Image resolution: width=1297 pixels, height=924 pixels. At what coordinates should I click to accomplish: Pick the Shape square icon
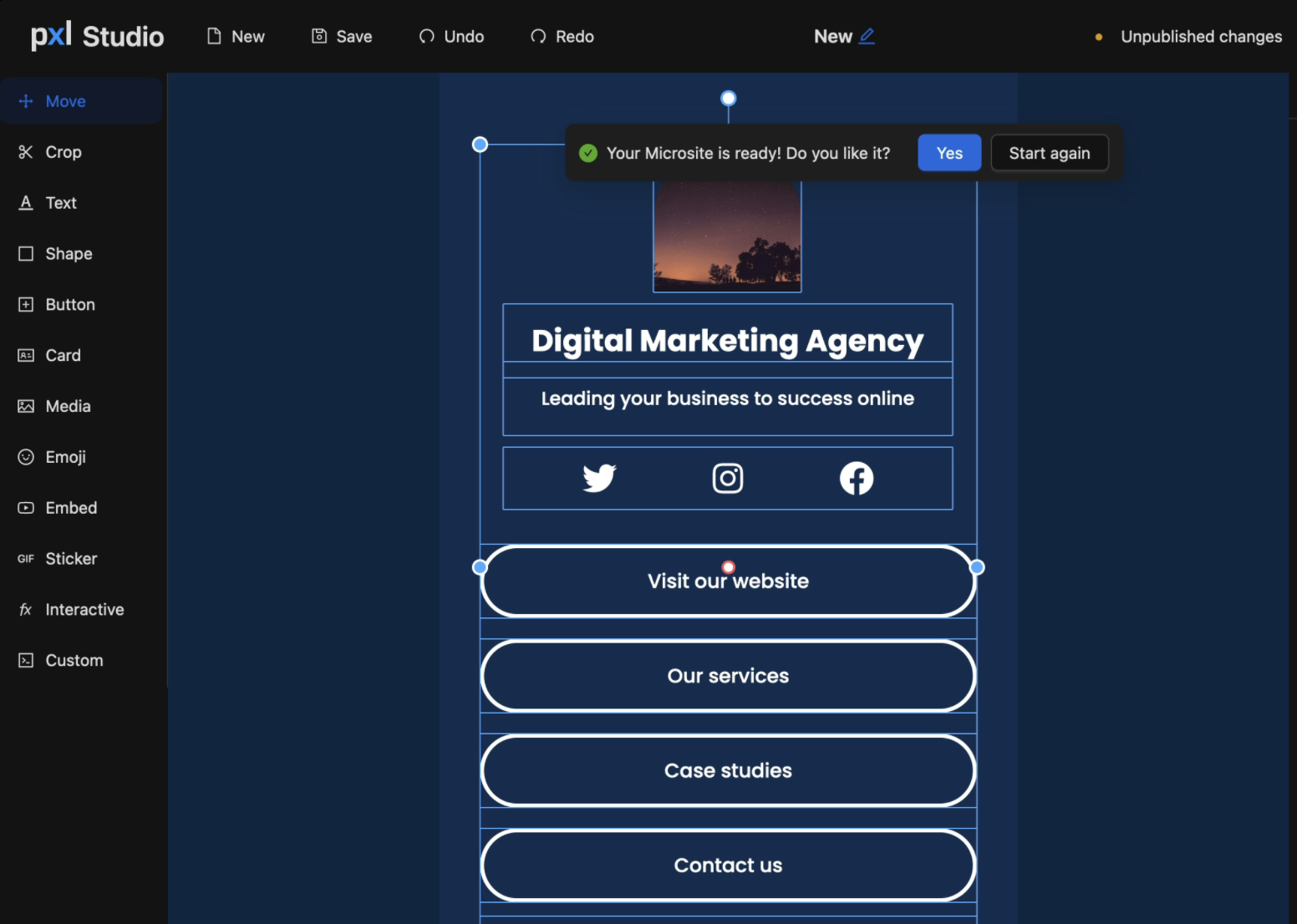point(26,254)
